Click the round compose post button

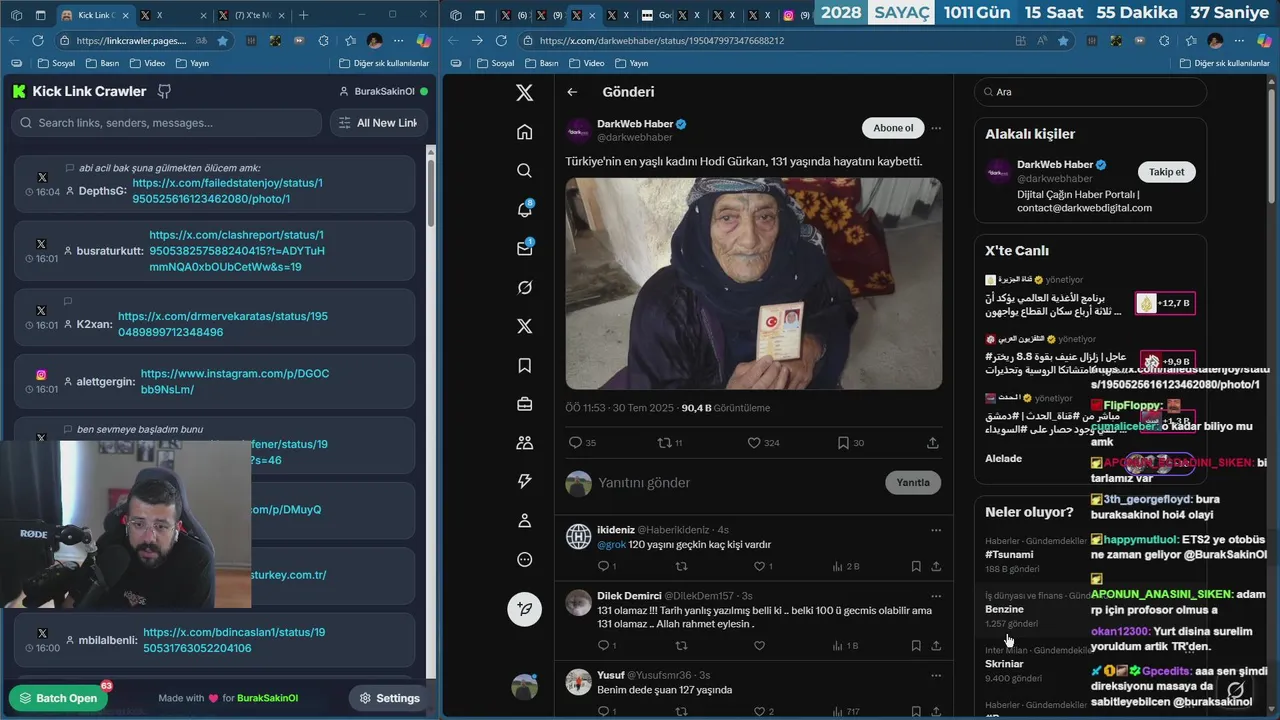pyautogui.click(x=524, y=609)
